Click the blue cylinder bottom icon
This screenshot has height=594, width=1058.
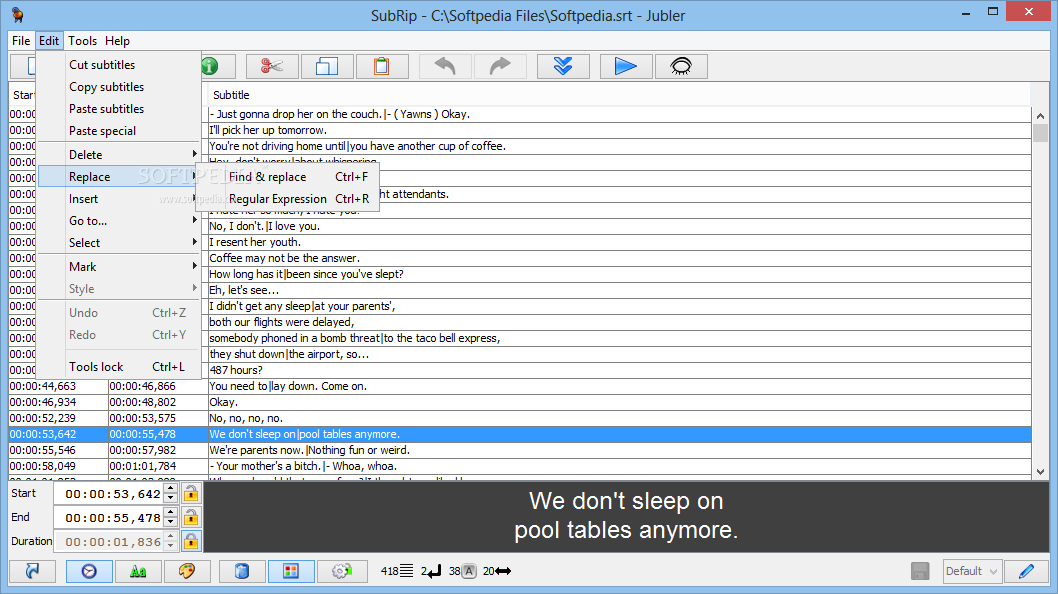[x=242, y=571]
